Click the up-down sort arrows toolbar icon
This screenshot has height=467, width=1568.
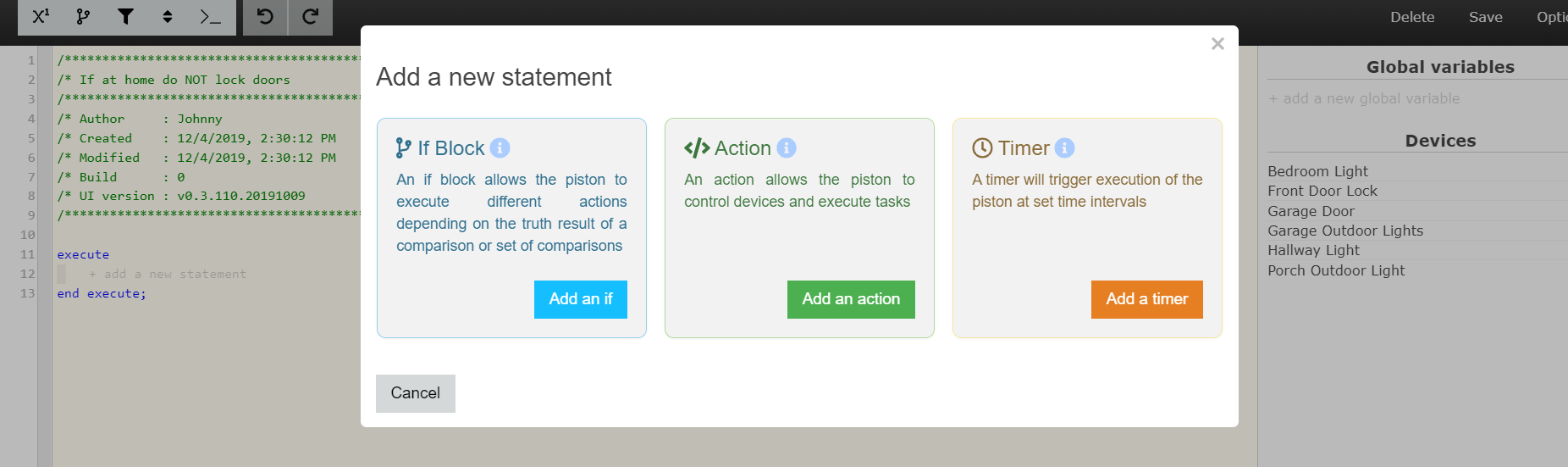(168, 17)
